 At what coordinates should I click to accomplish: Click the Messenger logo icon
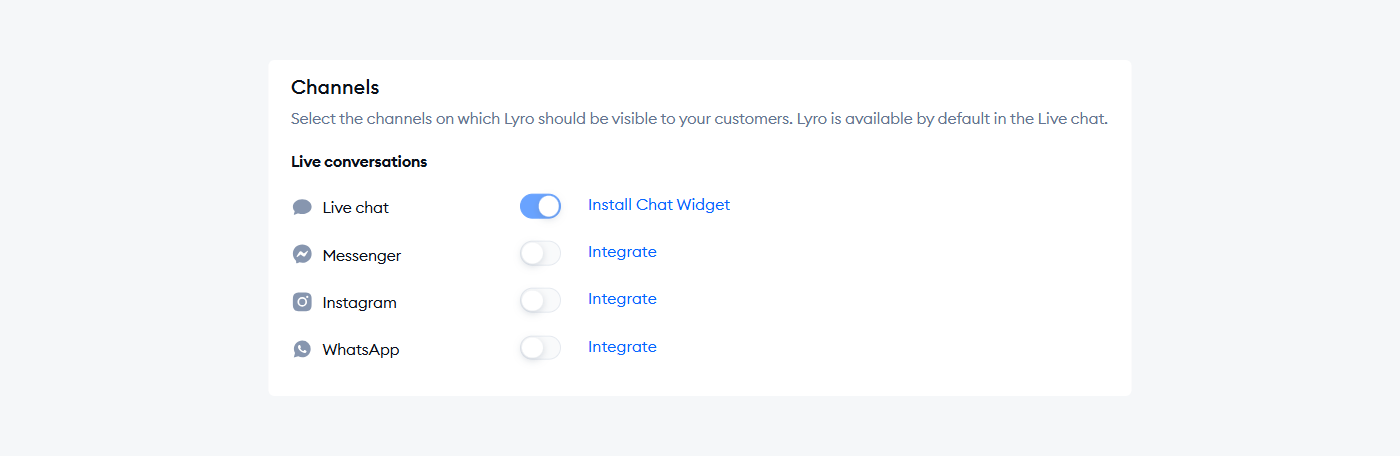pos(302,255)
